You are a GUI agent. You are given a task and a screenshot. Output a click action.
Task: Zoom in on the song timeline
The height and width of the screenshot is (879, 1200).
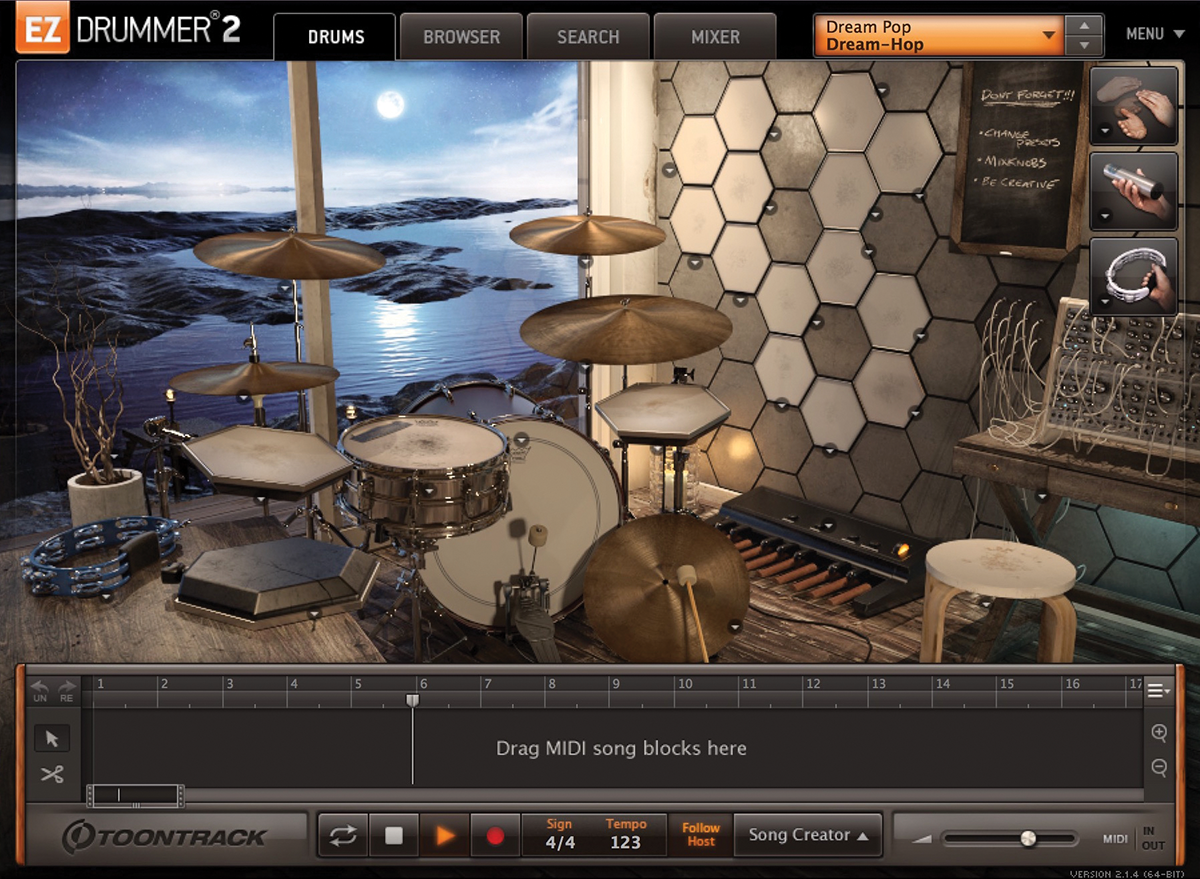tap(1159, 733)
